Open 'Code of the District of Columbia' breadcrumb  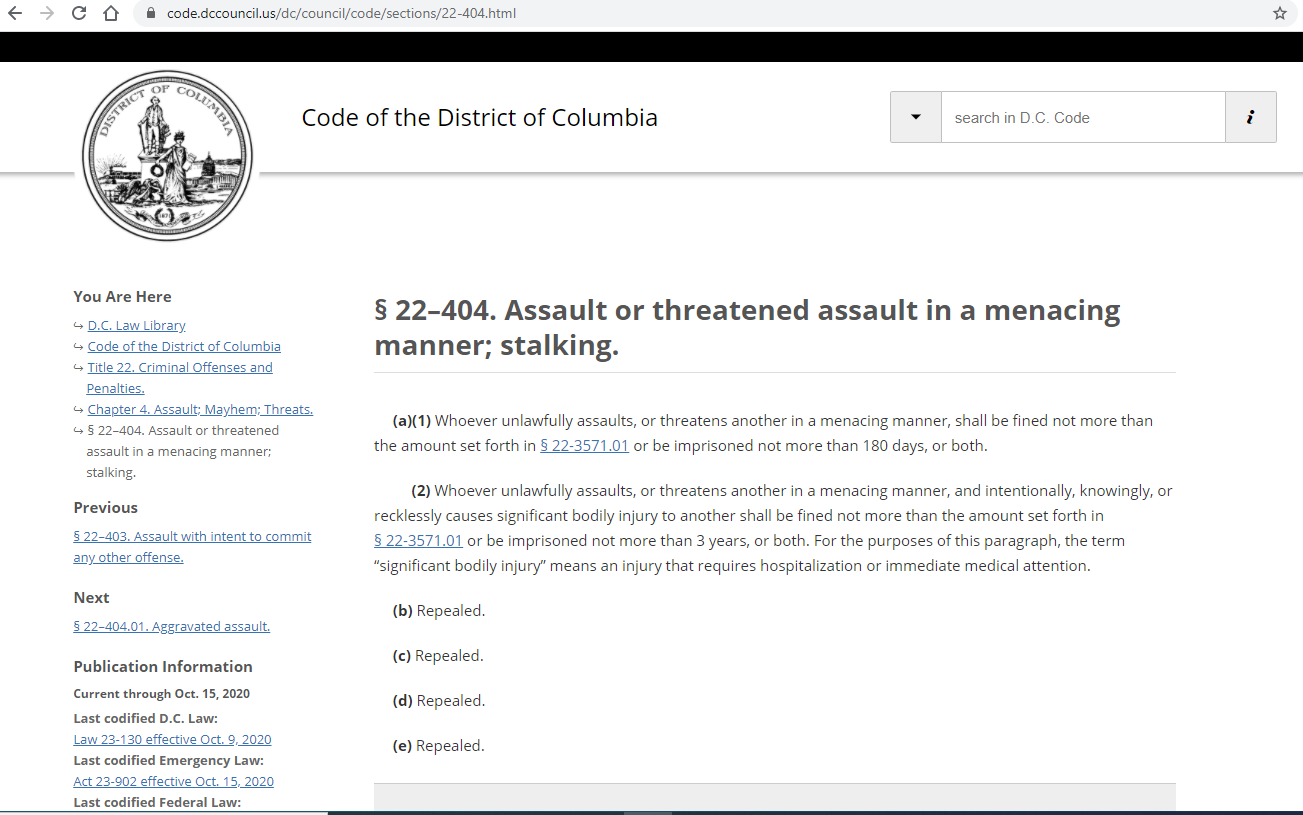tap(184, 346)
